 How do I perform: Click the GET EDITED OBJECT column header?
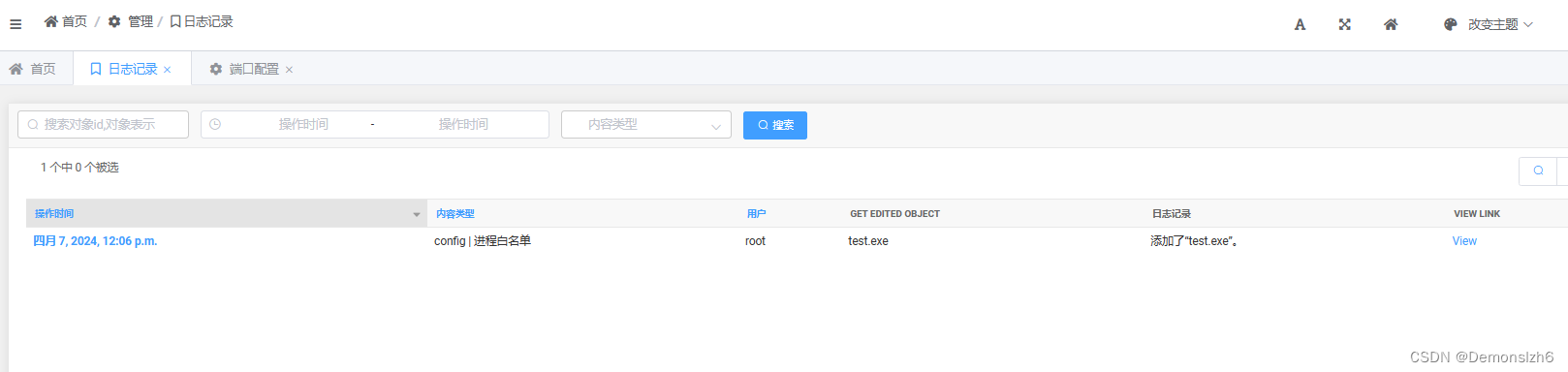tap(895, 214)
